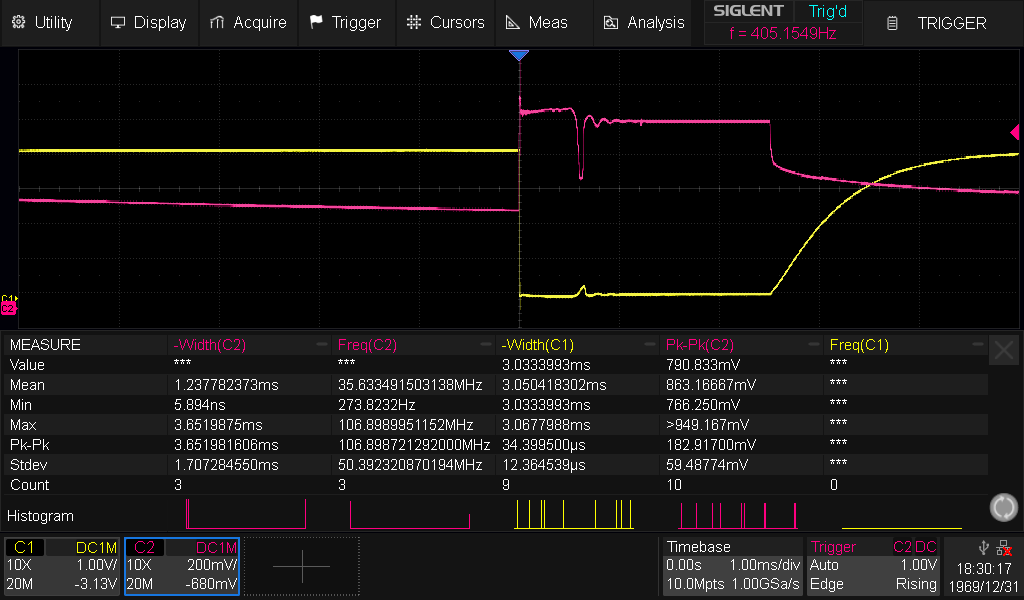Collapse the Freq(C2) measurement column
This screenshot has width=1024, height=600.
coord(485,345)
